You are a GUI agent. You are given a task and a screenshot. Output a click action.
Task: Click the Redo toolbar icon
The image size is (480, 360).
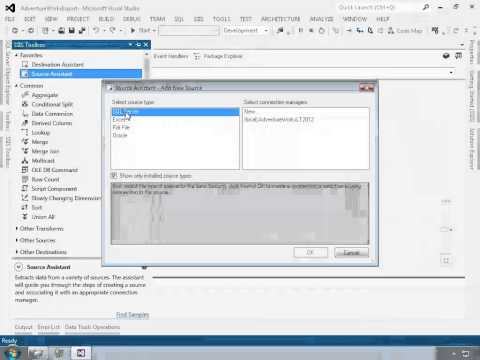(113, 30)
